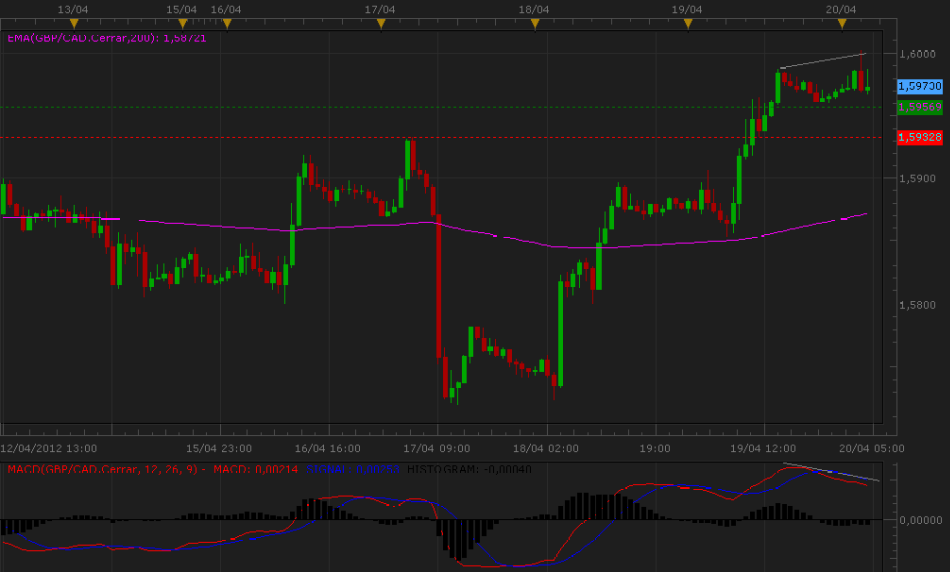Screen dimensions: 950x572
Task: Click the EMA(GBP/CAD.Cerrar,200) indicator label
Action: coord(106,38)
